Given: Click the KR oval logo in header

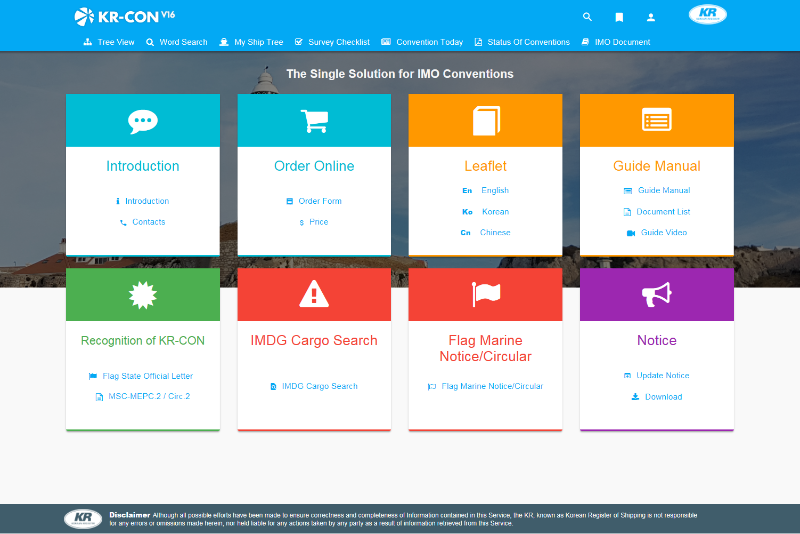Looking at the screenshot, I should point(708,14).
